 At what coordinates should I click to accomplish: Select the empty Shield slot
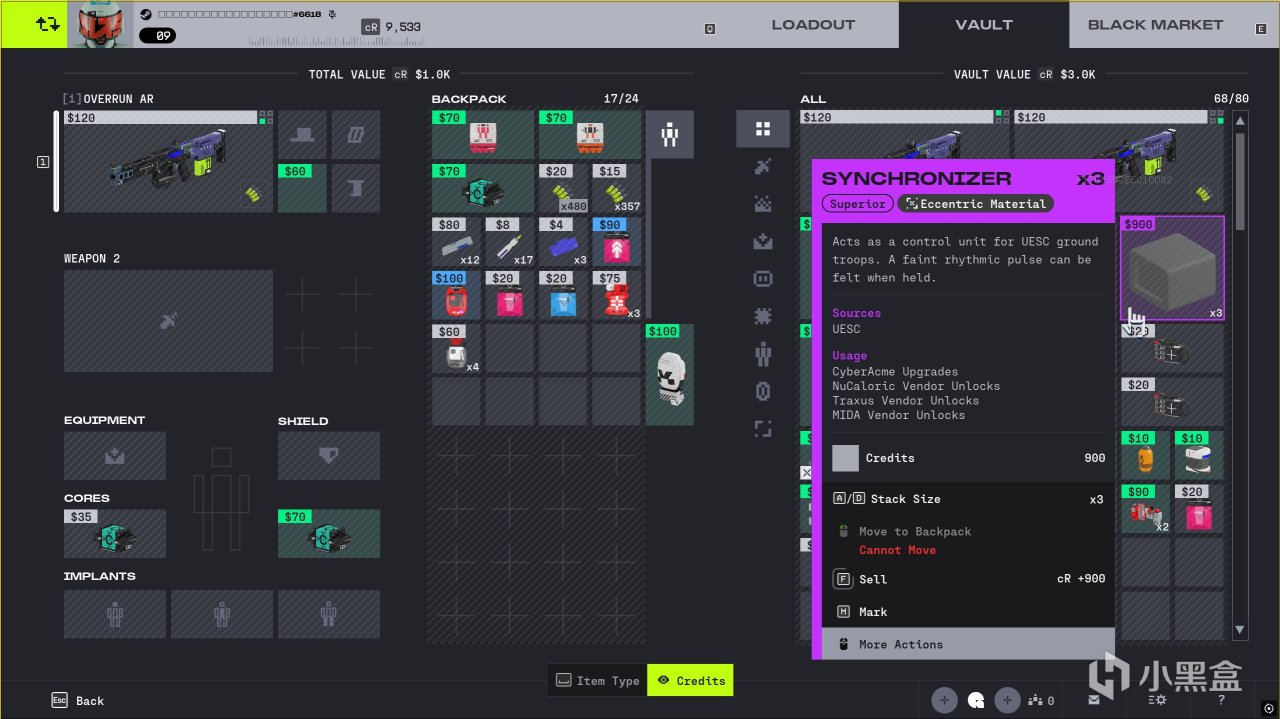[329, 455]
